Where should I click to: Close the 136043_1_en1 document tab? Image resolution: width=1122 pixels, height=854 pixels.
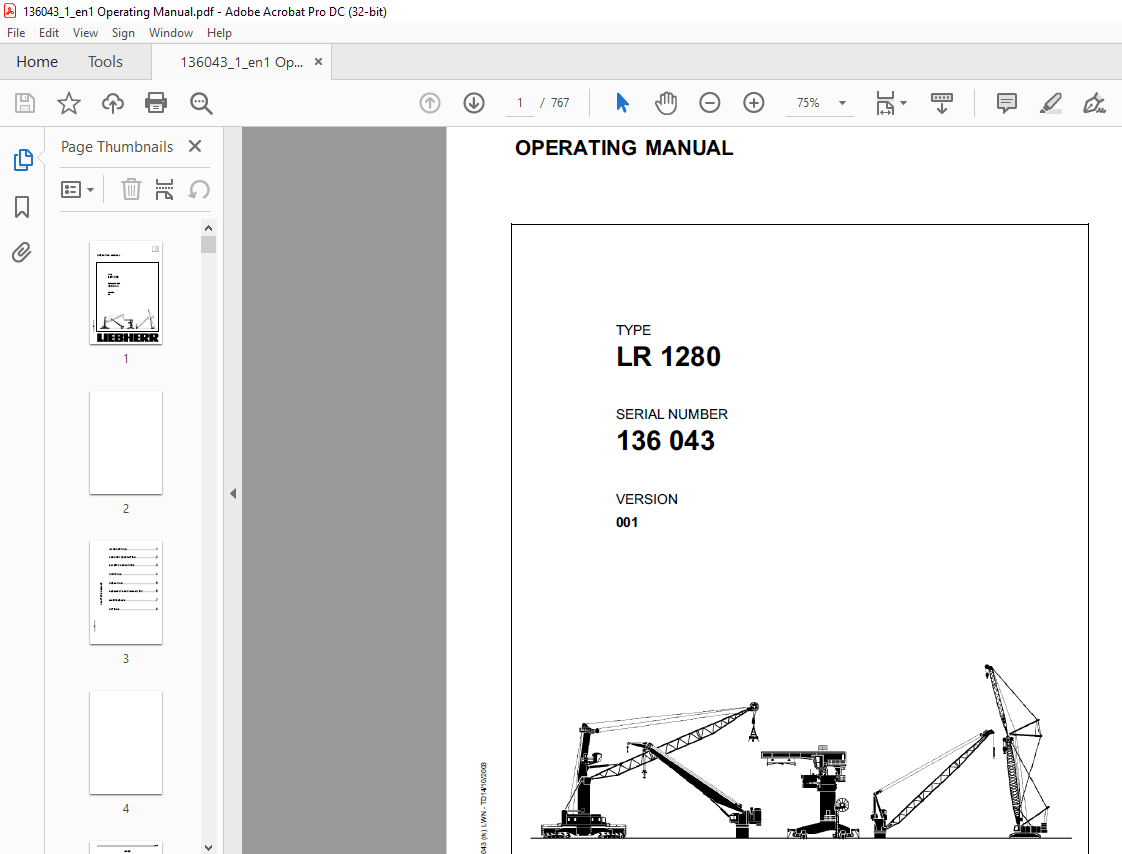(318, 62)
